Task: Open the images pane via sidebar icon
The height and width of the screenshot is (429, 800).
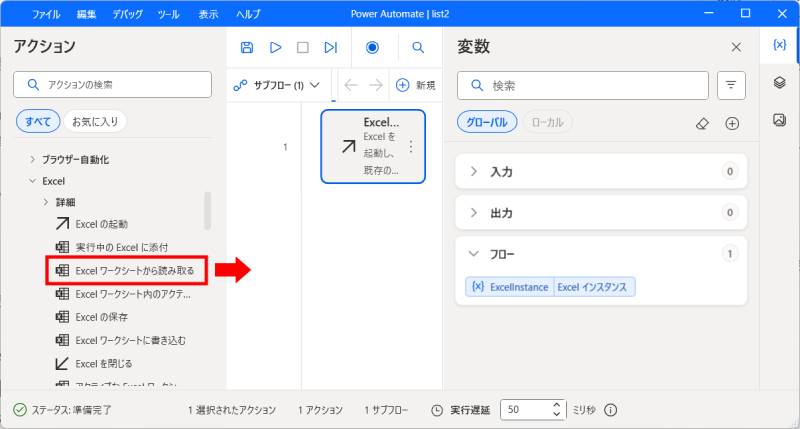Action: click(x=779, y=120)
